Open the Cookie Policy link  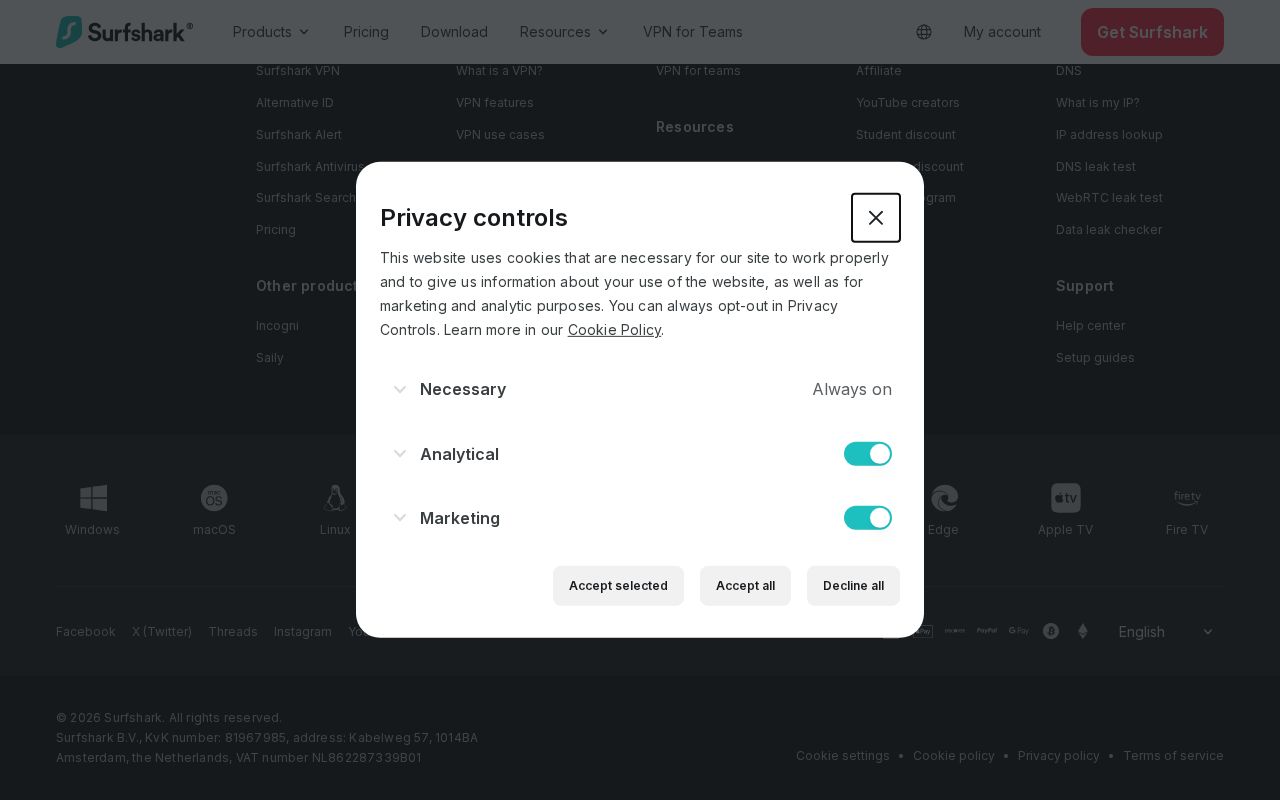click(614, 330)
